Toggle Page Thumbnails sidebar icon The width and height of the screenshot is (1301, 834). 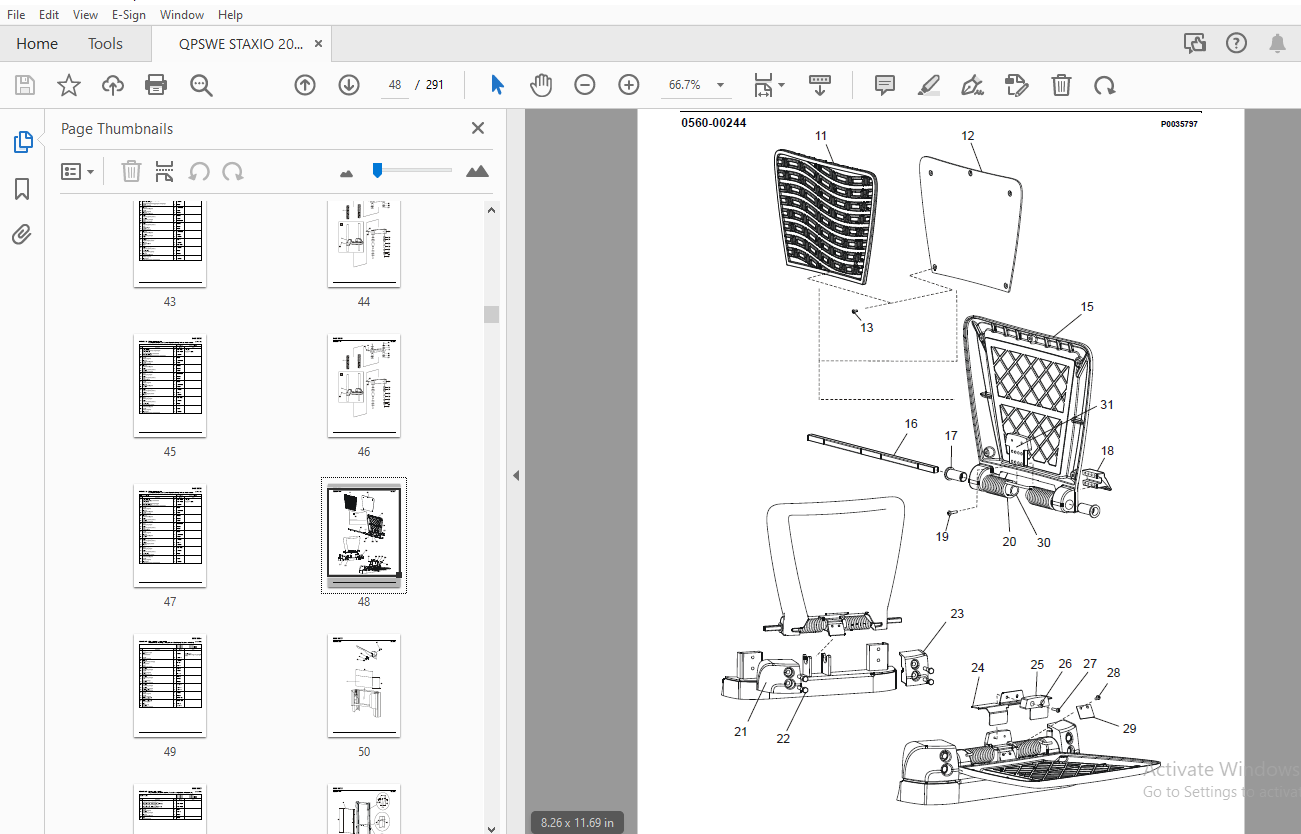(22, 142)
